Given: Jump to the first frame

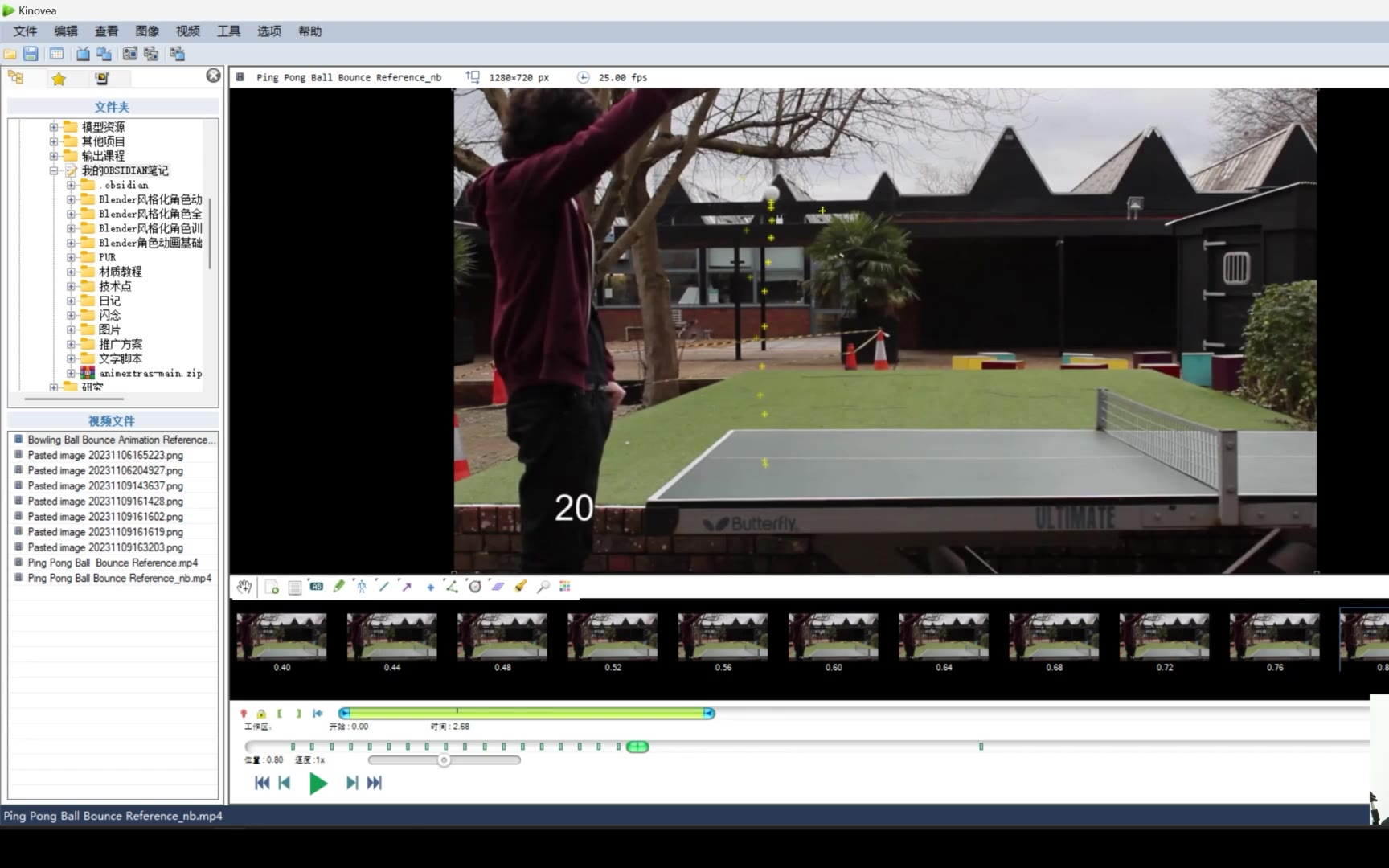Looking at the screenshot, I should click(x=262, y=783).
